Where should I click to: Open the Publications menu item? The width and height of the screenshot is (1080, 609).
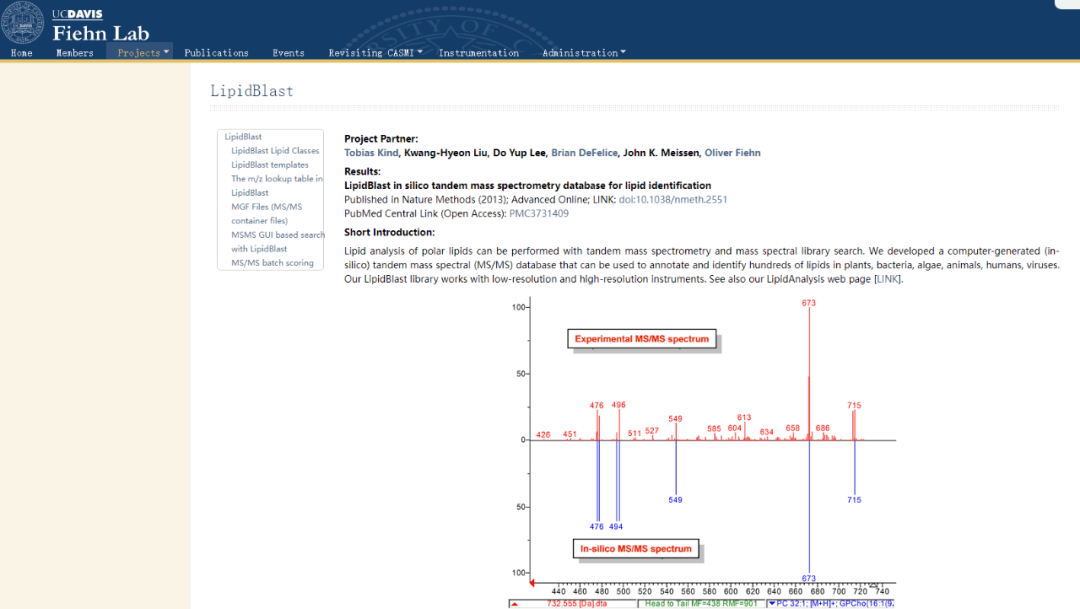216,52
